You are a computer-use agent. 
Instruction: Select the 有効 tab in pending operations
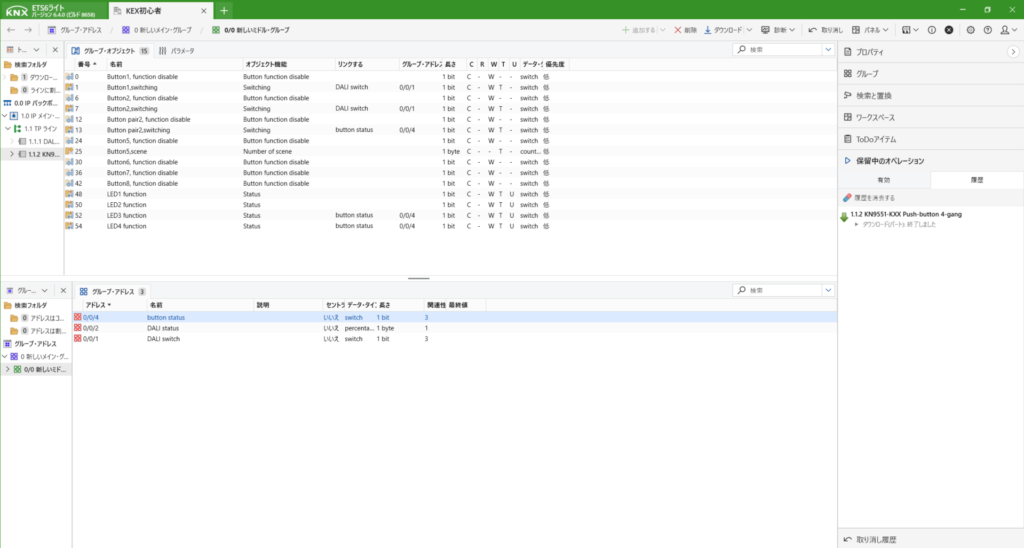(x=883, y=180)
